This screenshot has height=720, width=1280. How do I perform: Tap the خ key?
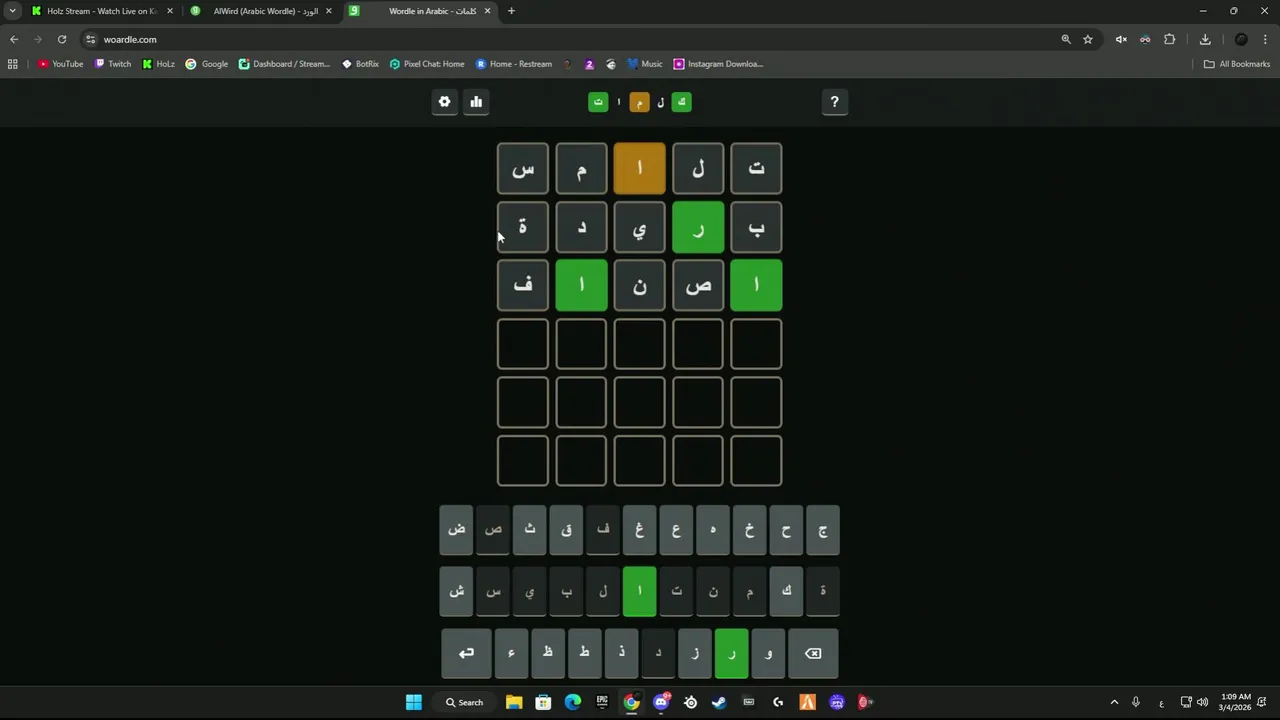tap(750, 529)
